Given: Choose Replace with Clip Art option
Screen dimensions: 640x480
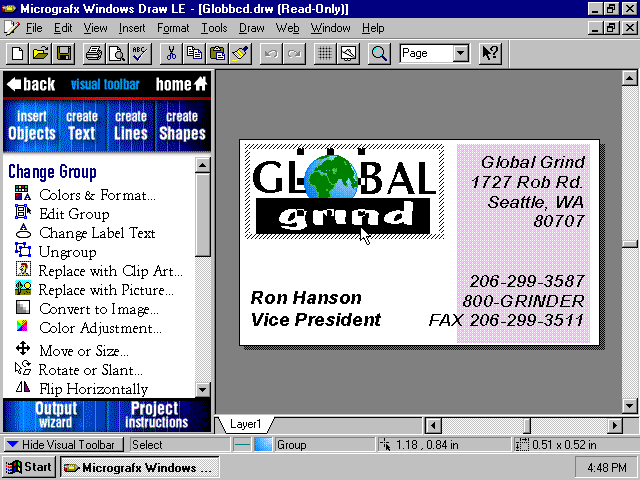Looking at the screenshot, I should click(x=99, y=271).
